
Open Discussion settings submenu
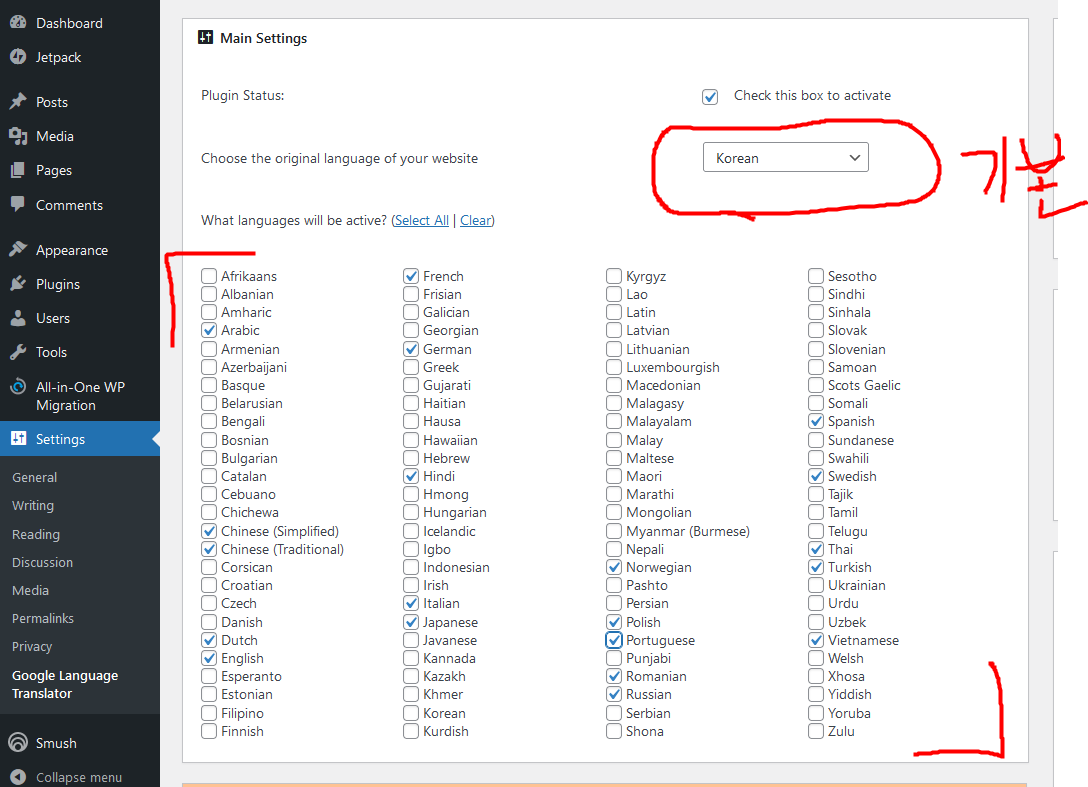(42, 562)
